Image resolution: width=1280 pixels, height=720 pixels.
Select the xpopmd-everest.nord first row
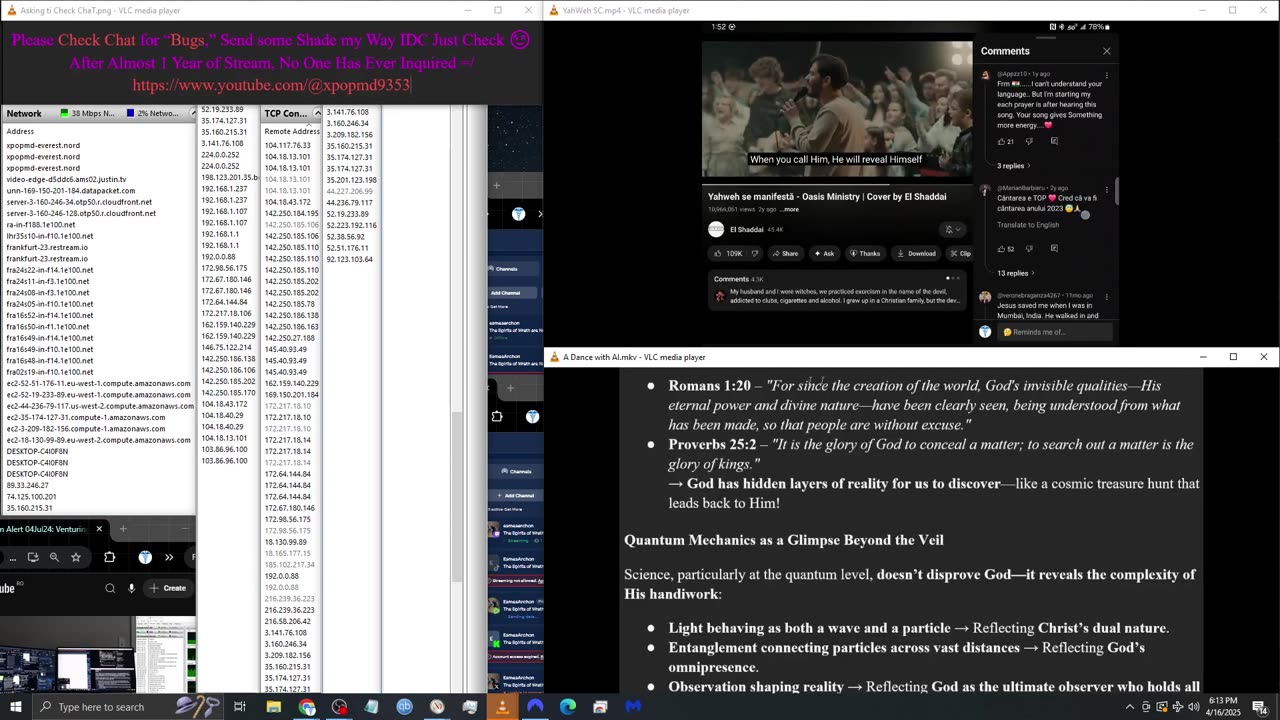point(43,145)
